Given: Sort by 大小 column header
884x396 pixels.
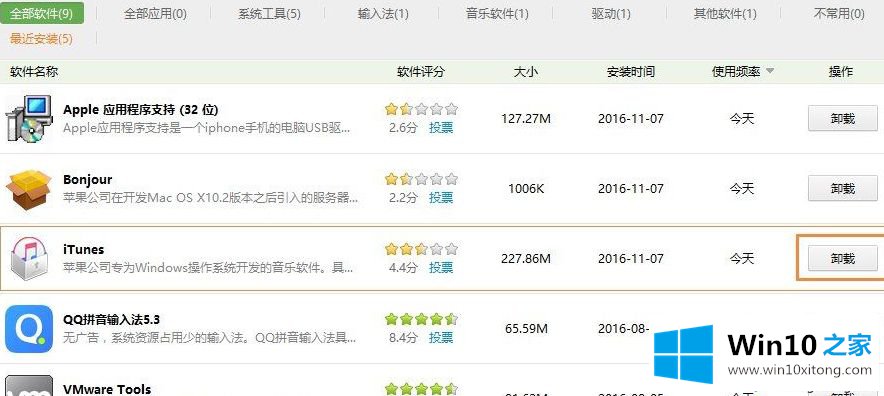Looking at the screenshot, I should pos(525,72).
